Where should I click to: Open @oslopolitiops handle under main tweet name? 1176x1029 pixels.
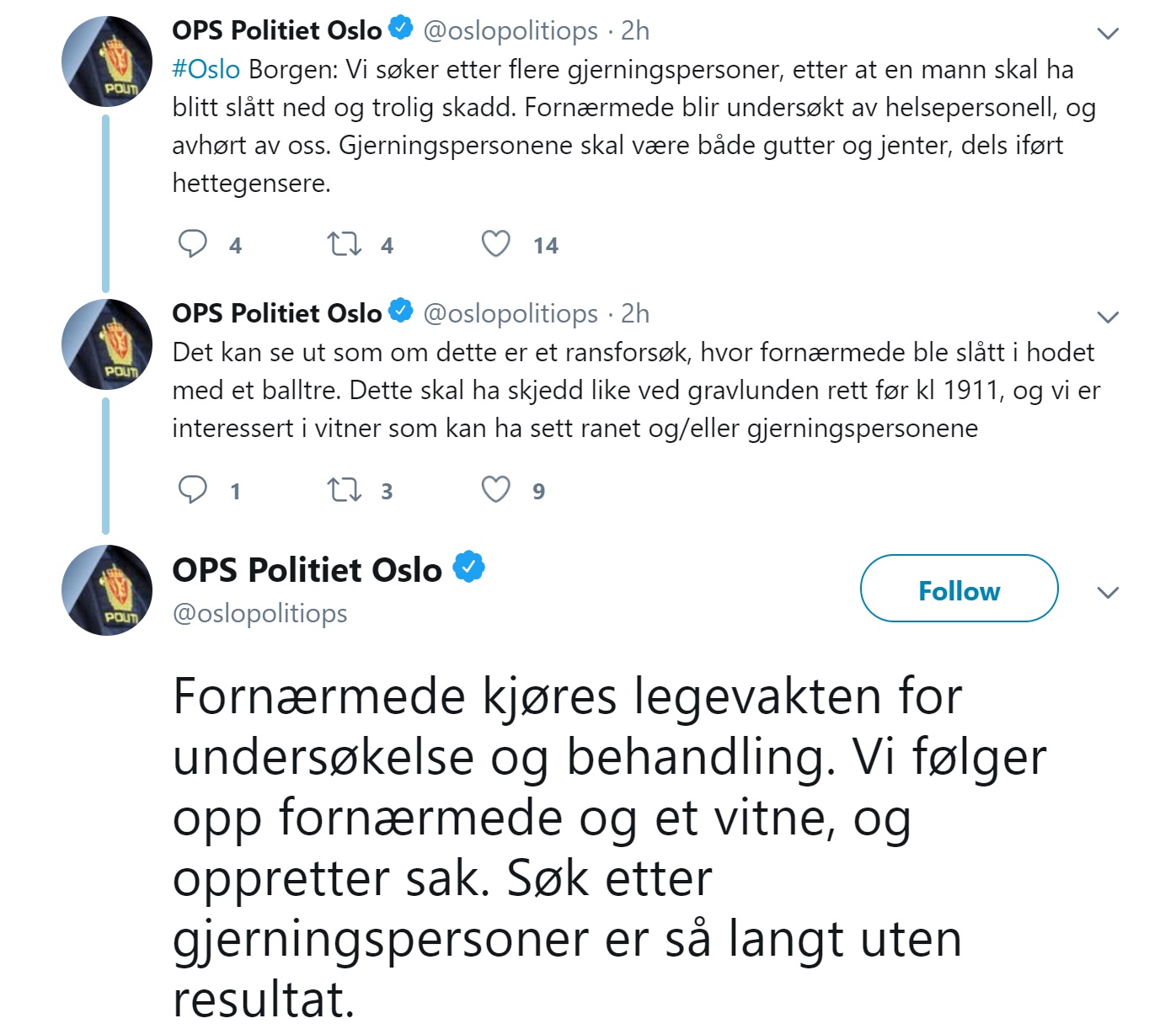click(259, 613)
